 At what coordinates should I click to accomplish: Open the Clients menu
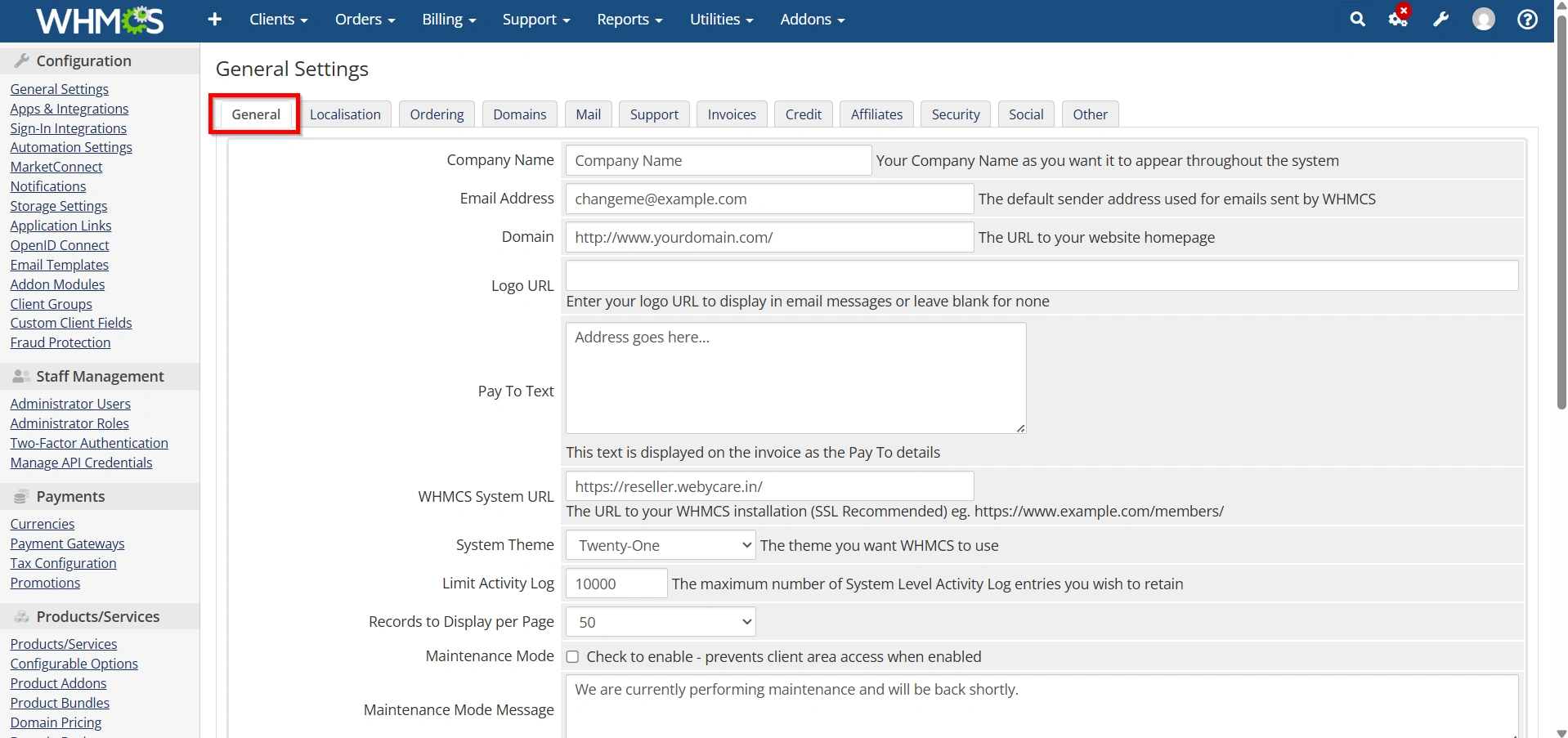[279, 19]
